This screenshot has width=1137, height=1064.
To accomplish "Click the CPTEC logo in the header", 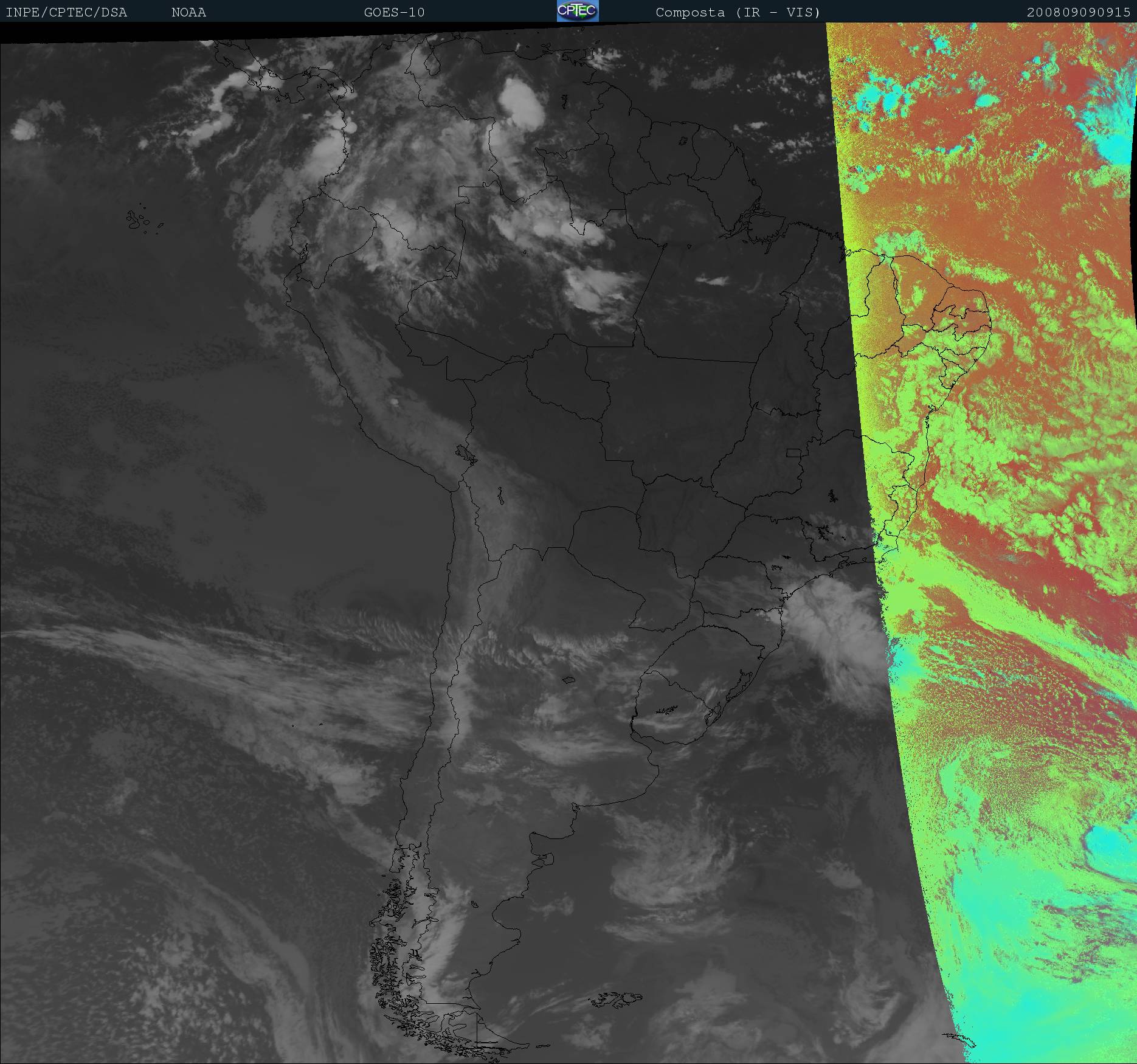I will click(x=577, y=11).
